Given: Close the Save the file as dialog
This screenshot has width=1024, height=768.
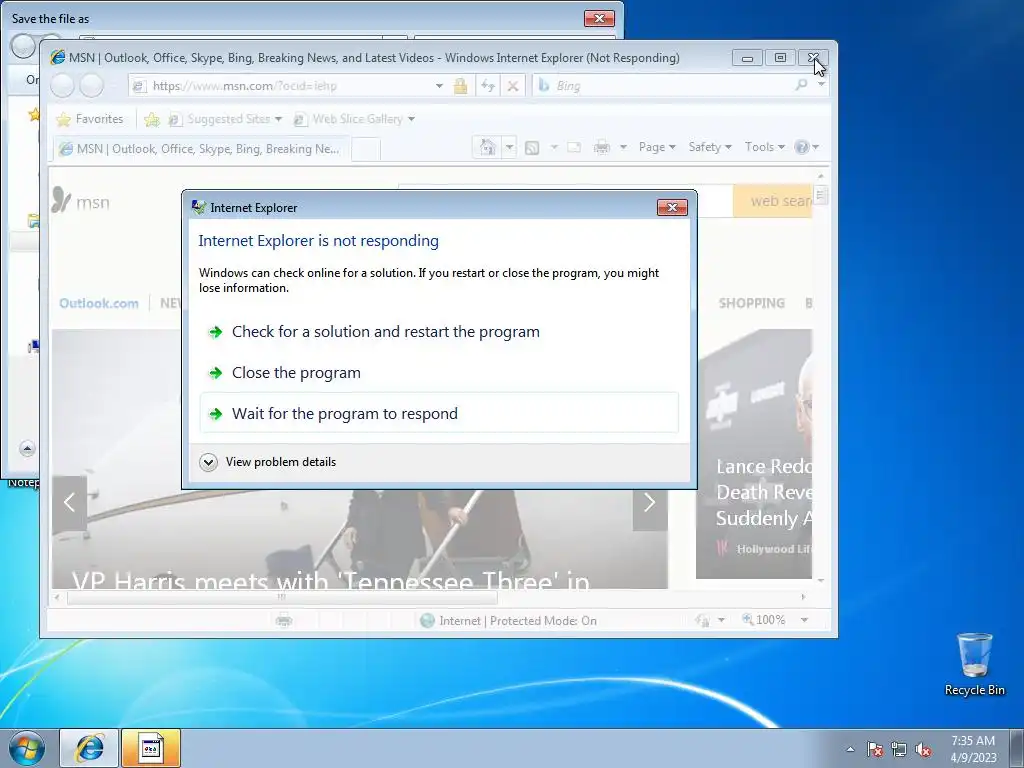Looking at the screenshot, I should pyautogui.click(x=599, y=18).
